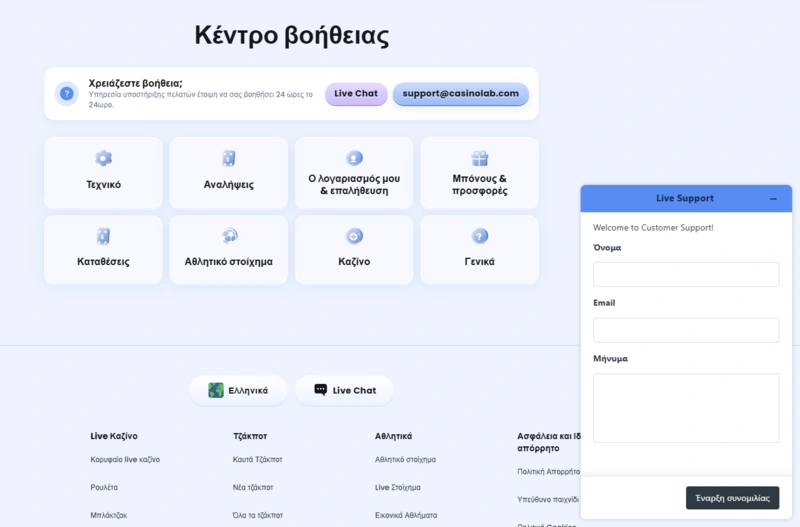The image size is (800, 527).
Task: Open the Ρουλέτα footer link
Action: click(x=104, y=487)
